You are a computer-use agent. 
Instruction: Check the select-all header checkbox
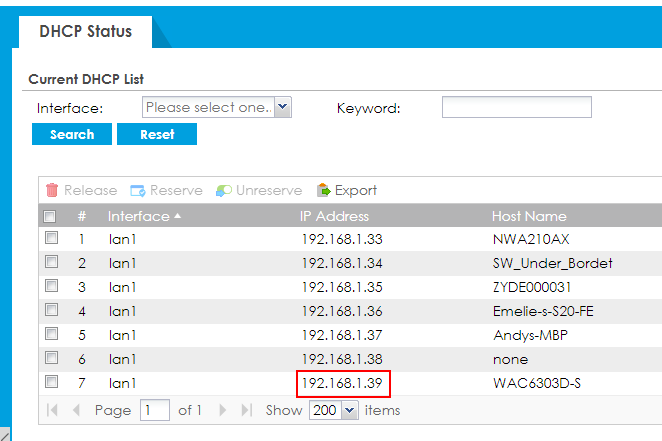tap(50, 216)
